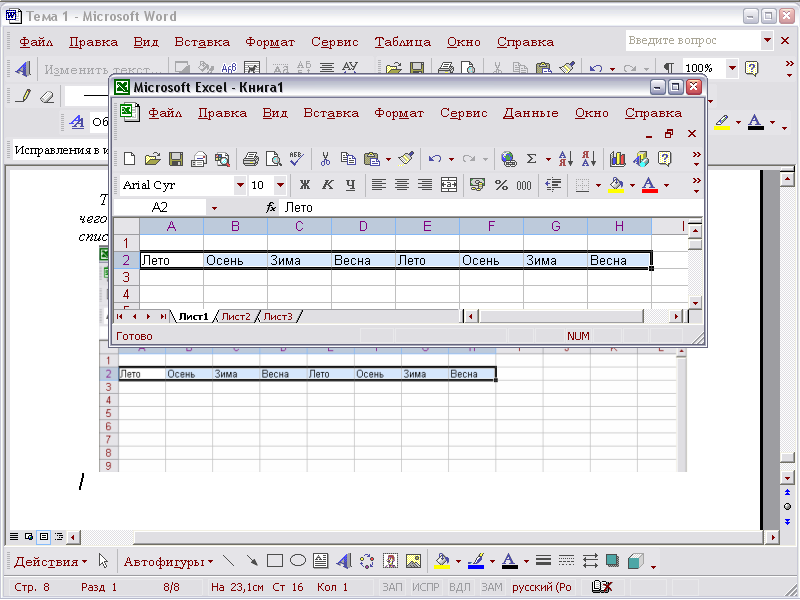
Task: Switch to the Лист2 sheet tab
Action: 236,316
